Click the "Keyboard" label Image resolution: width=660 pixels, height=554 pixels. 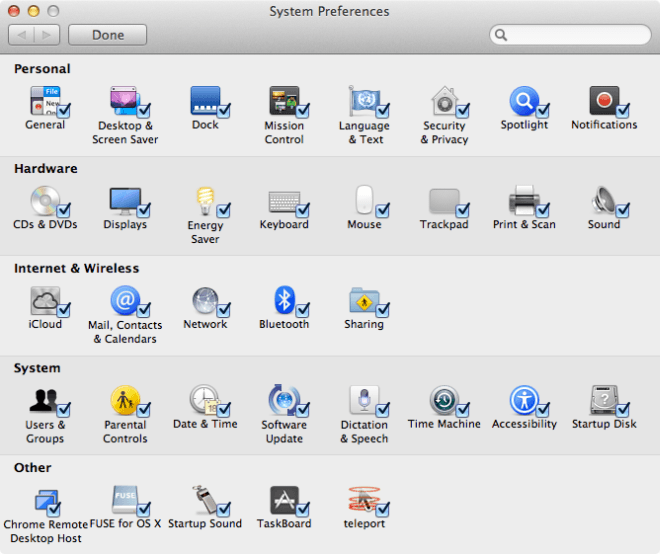coord(284,225)
